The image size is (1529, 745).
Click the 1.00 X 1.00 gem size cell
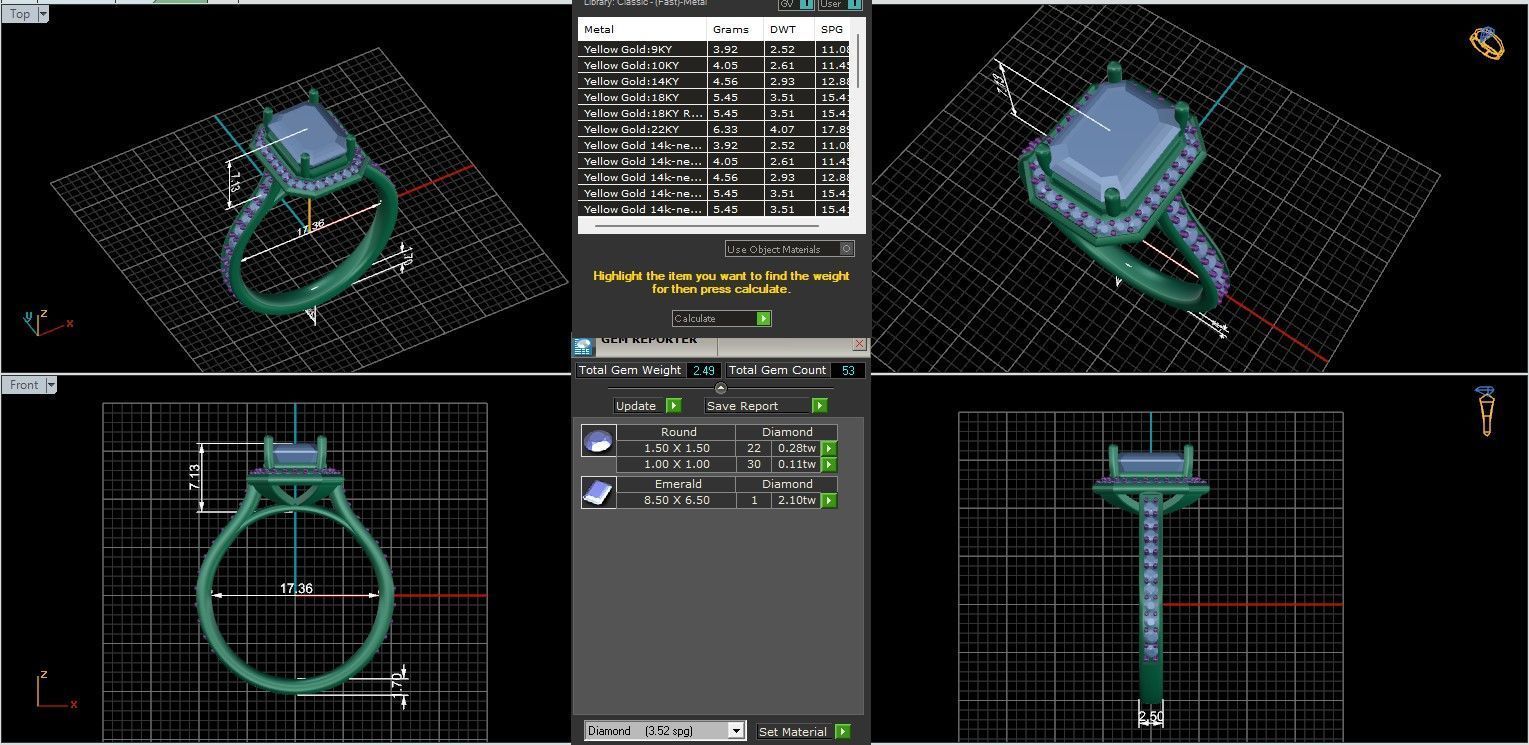tap(676, 465)
